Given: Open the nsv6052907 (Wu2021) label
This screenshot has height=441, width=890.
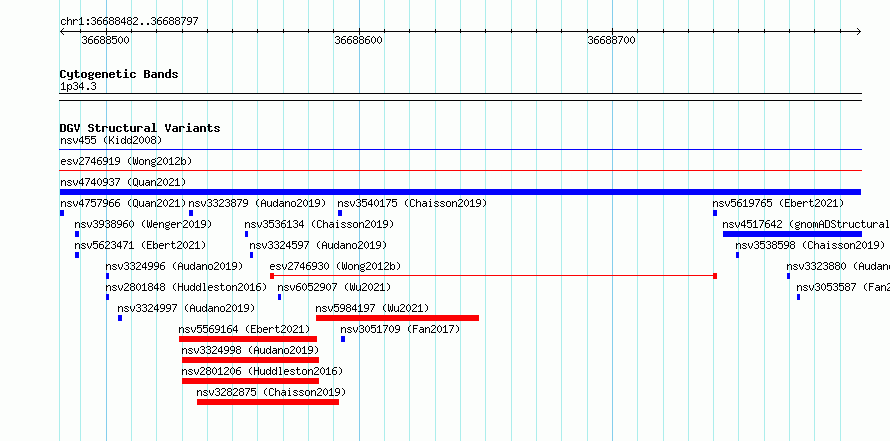Looking at the screenshot, I should coord(334,287).
